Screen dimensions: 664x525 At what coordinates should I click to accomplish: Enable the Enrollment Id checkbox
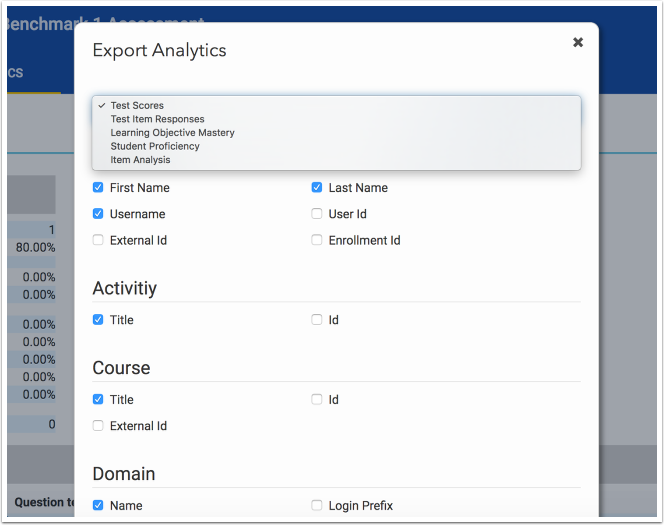(x=317, y=240)
